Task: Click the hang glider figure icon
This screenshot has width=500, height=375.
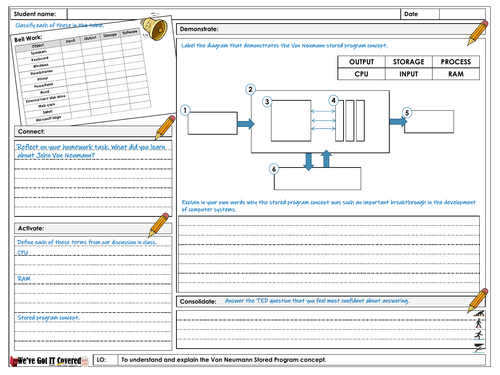Action: point(479,347)
